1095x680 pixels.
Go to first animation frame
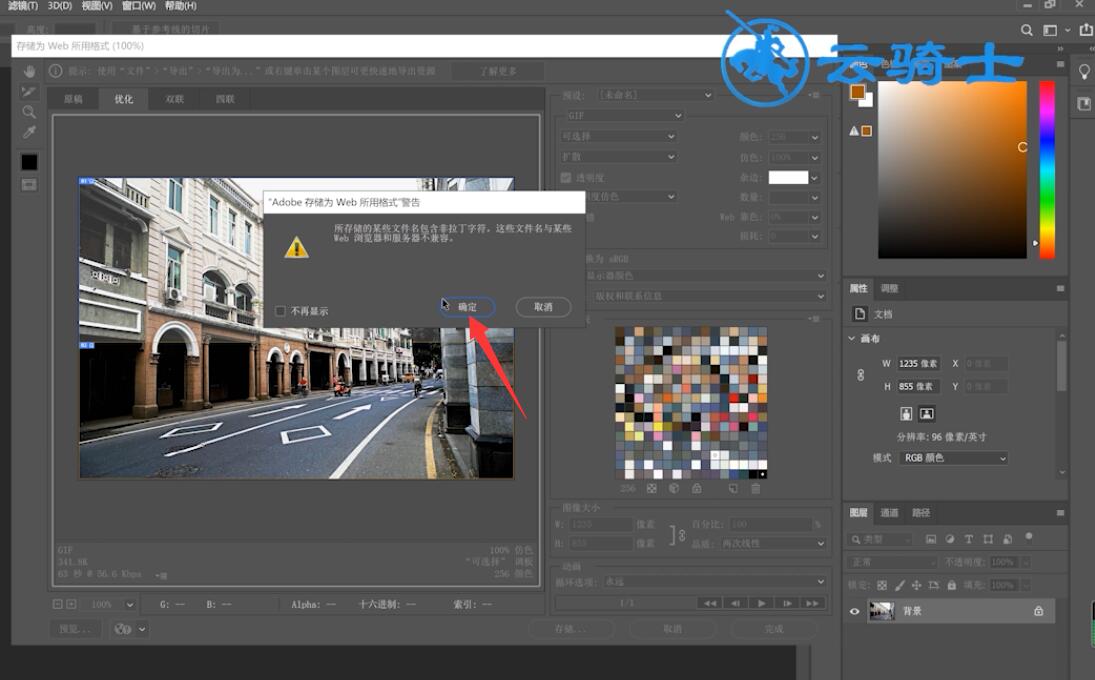(710, 603)
